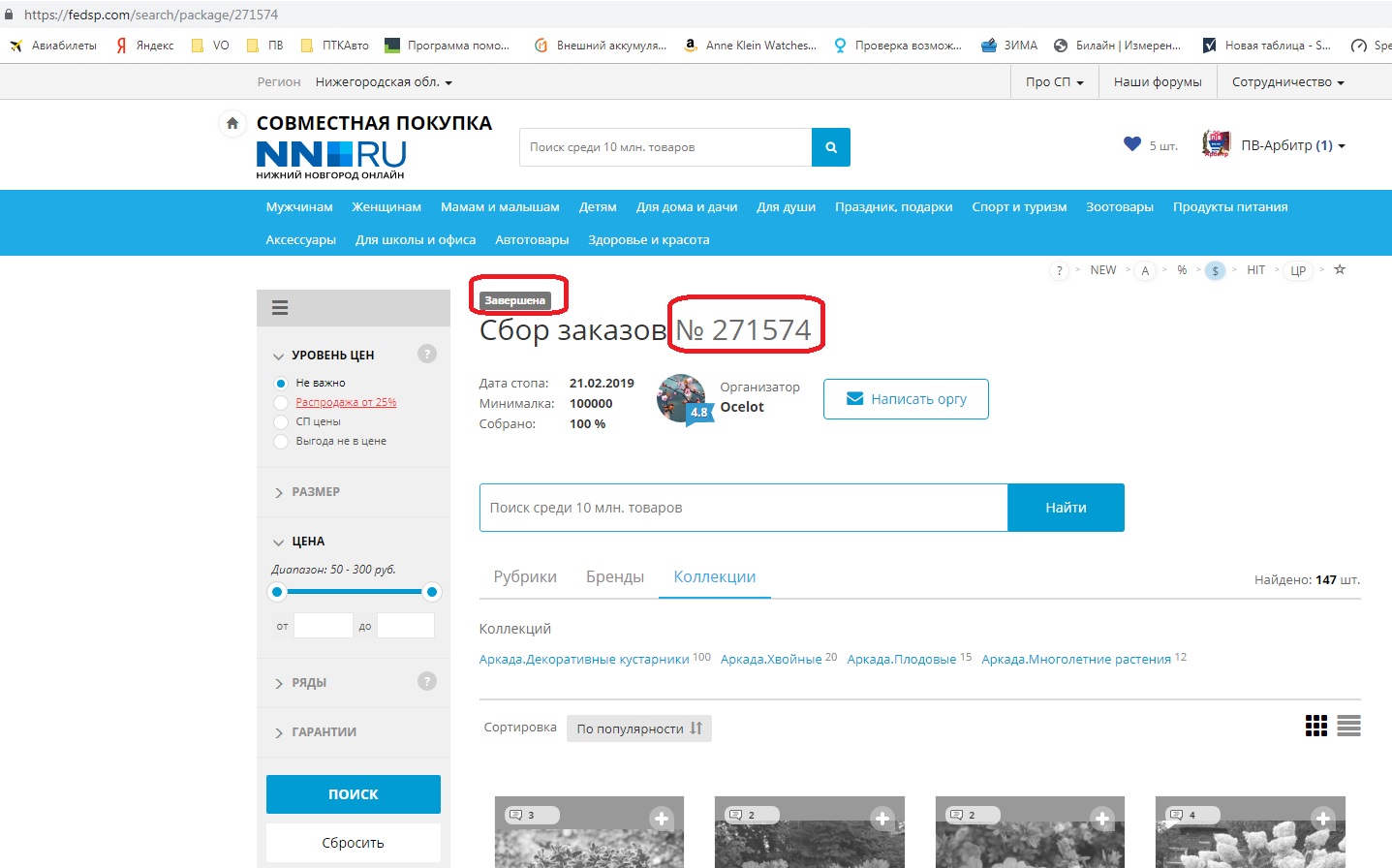Expand the Размер filter section

point(315,492)
